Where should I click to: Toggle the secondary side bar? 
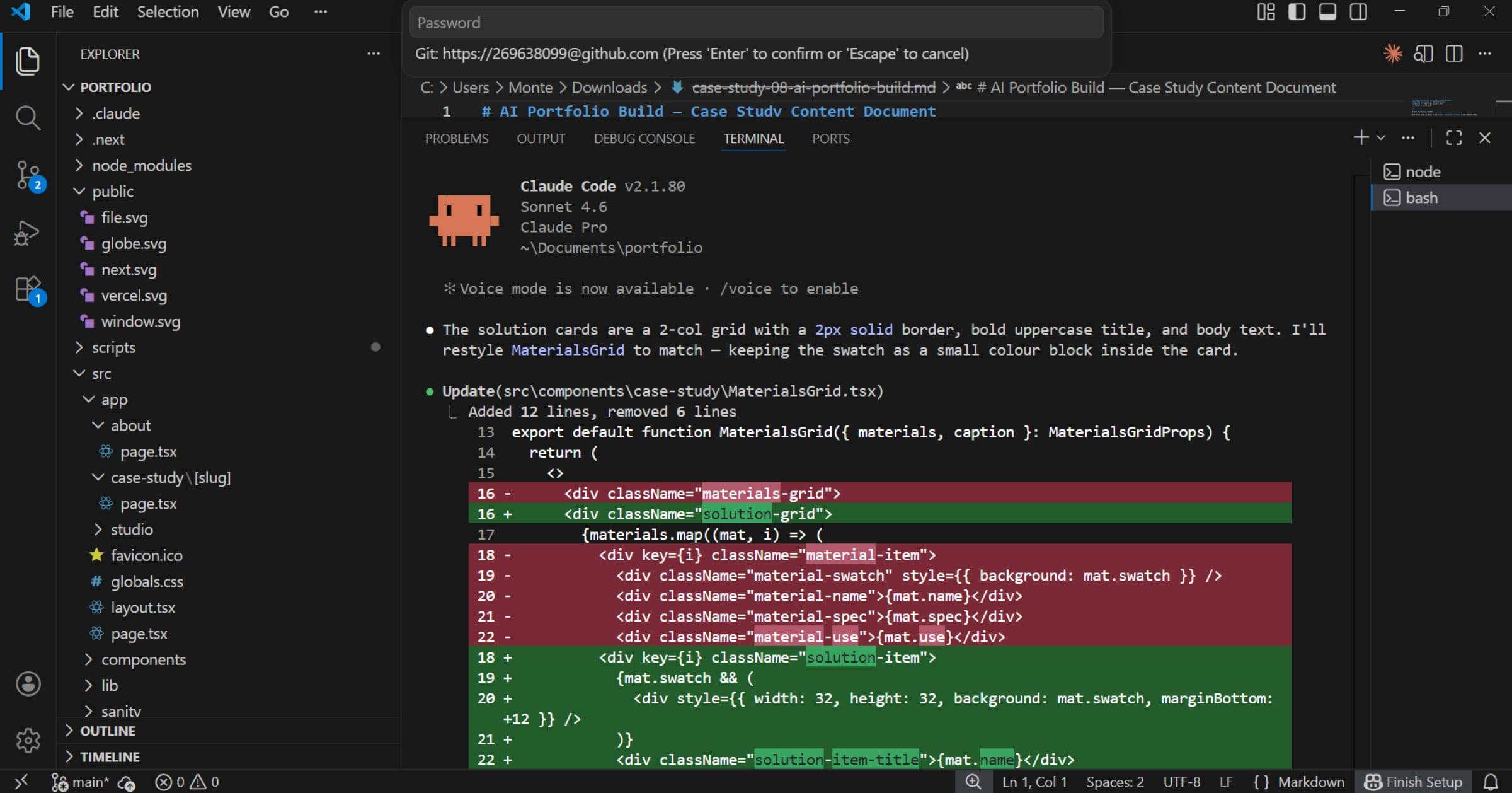pos(1358,12)
